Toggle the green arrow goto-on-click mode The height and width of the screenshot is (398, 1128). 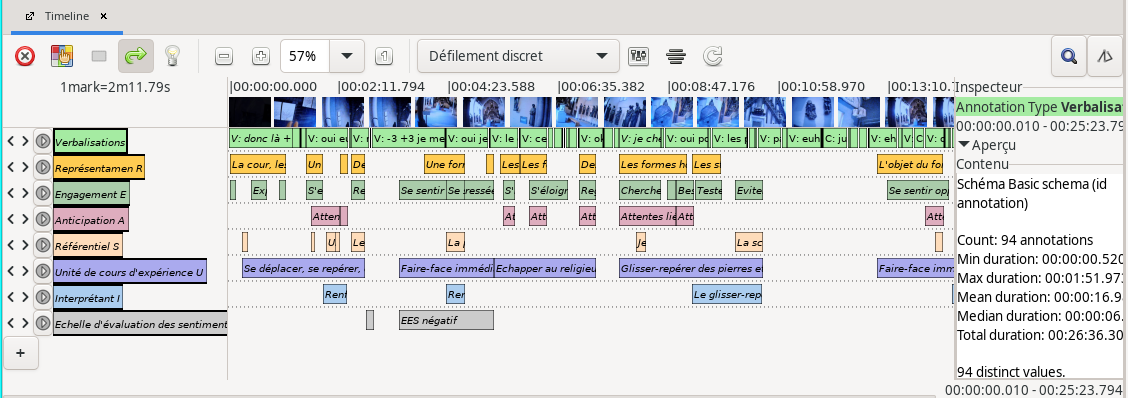click(x=136, y=56)
